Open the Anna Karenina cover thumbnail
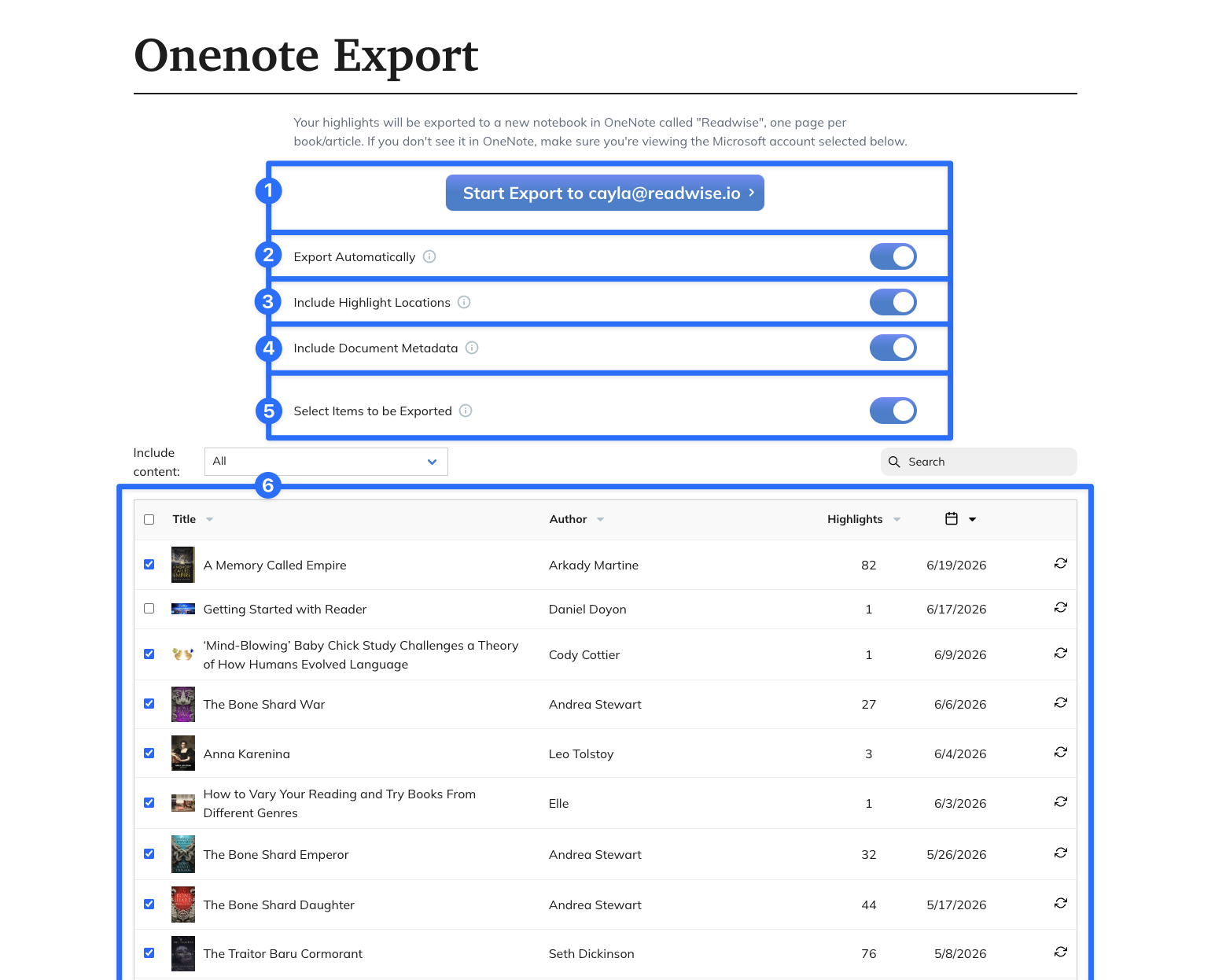Image resolution: width=1226 pixels, height=980 pixels. [x=183, y=753]
